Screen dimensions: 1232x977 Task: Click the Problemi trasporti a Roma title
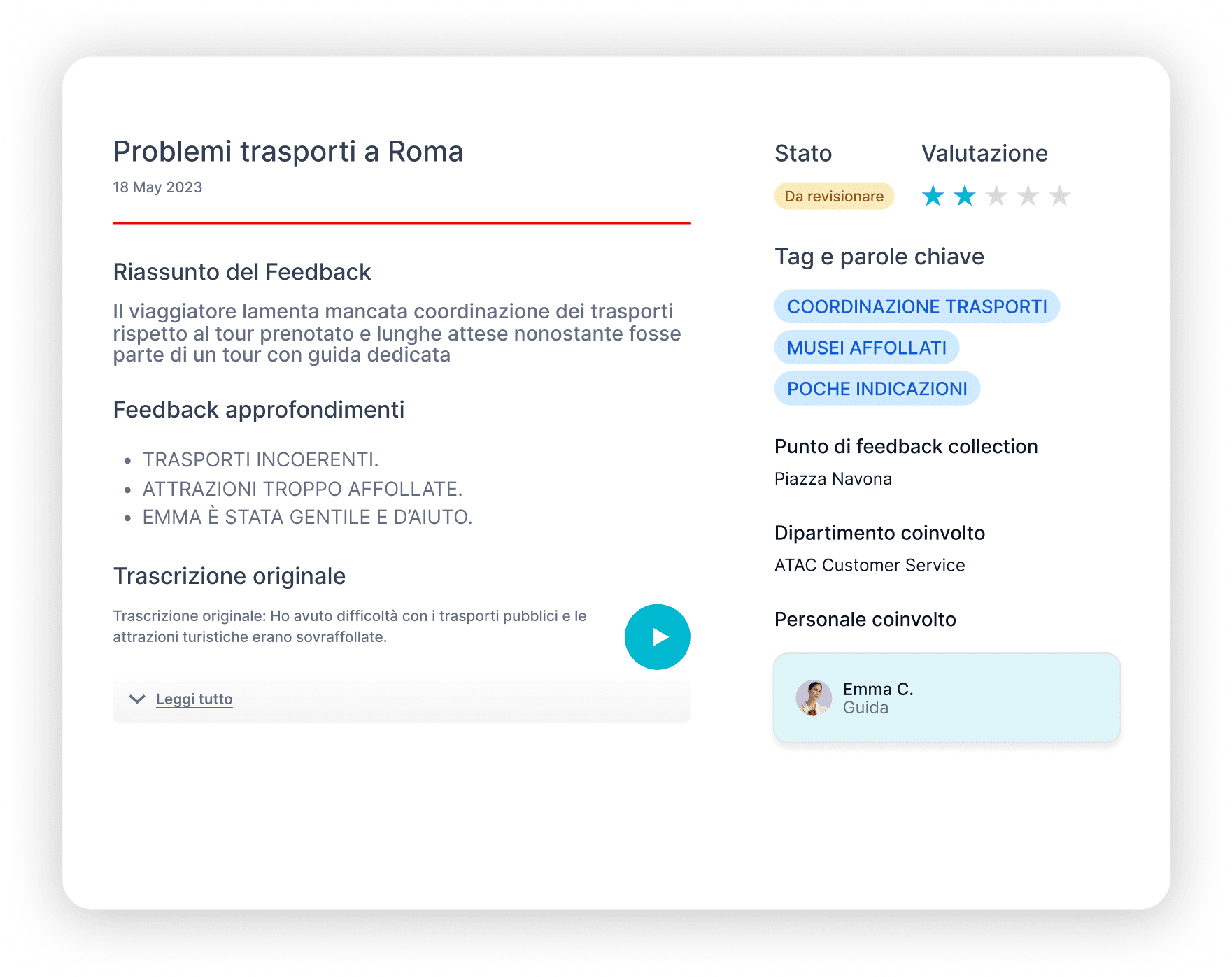click(288, 152)
